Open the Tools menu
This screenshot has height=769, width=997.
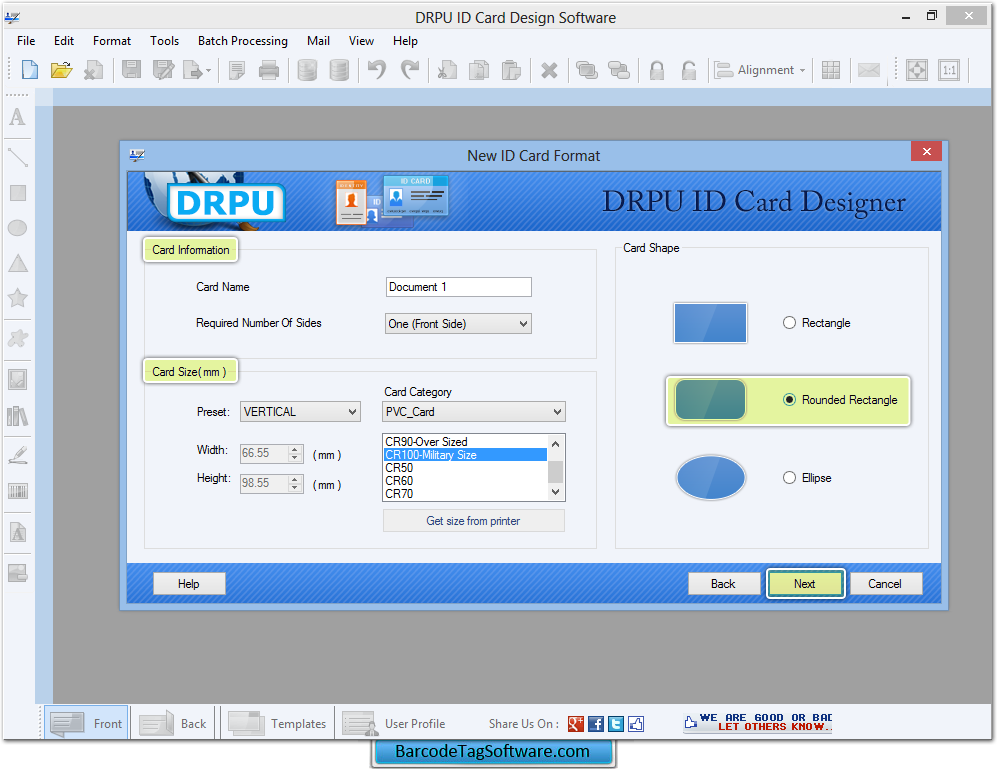click(165, 41)
